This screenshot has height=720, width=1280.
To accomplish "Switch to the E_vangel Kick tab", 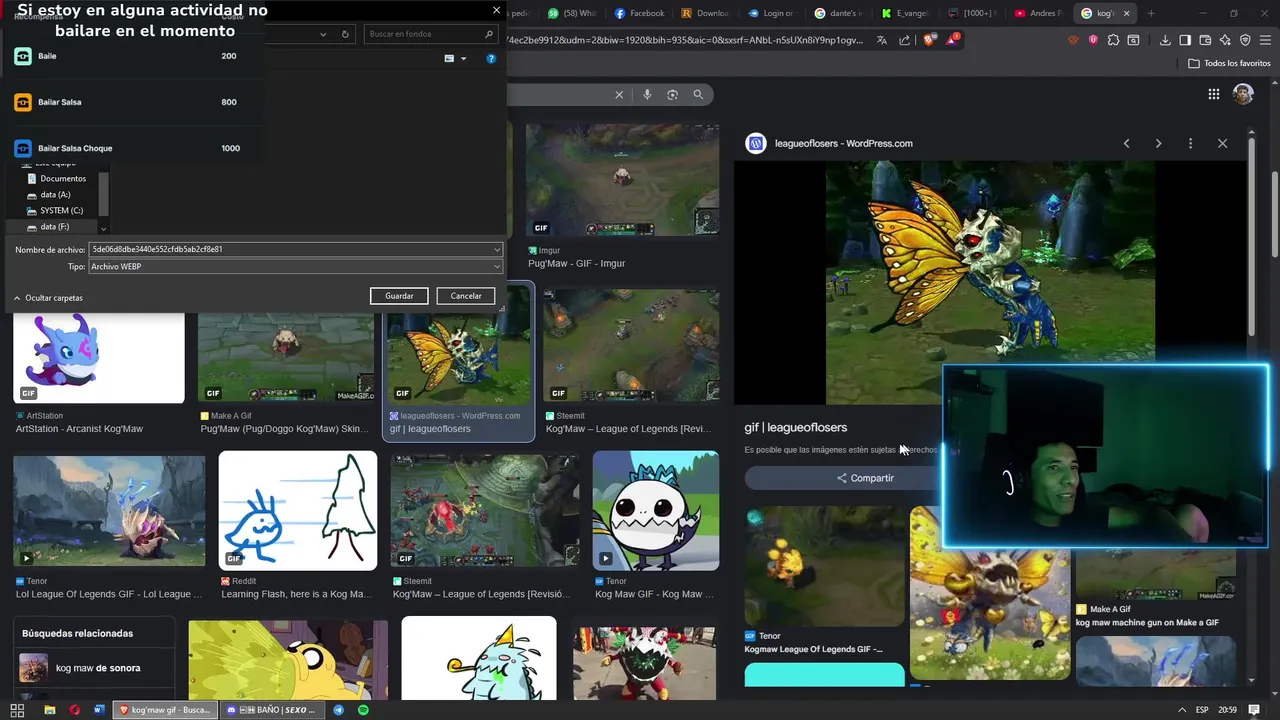I will click(905, 13).
